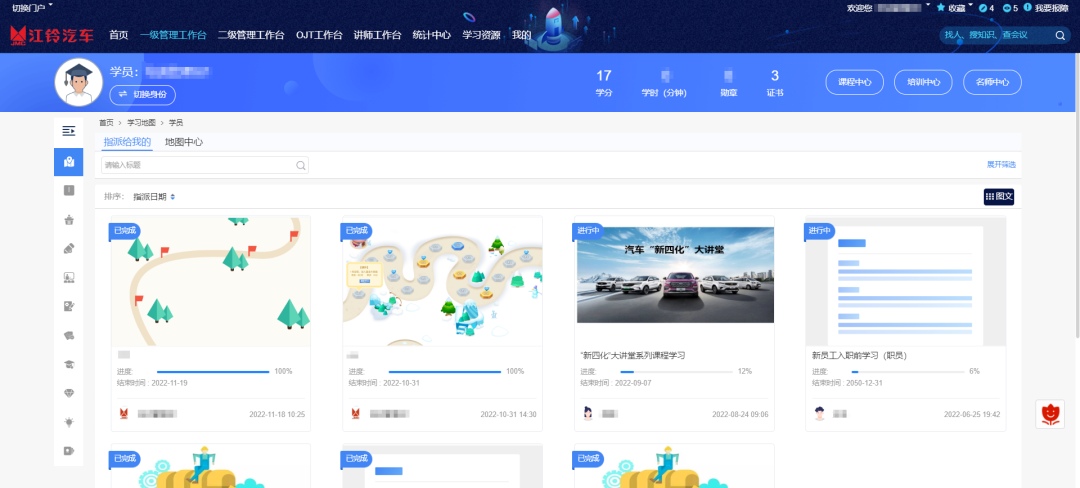Screen dimensions: 1080x488
Task: Open 首页 in top navigation
Action: pyautogui.click(x=118, y=35)
